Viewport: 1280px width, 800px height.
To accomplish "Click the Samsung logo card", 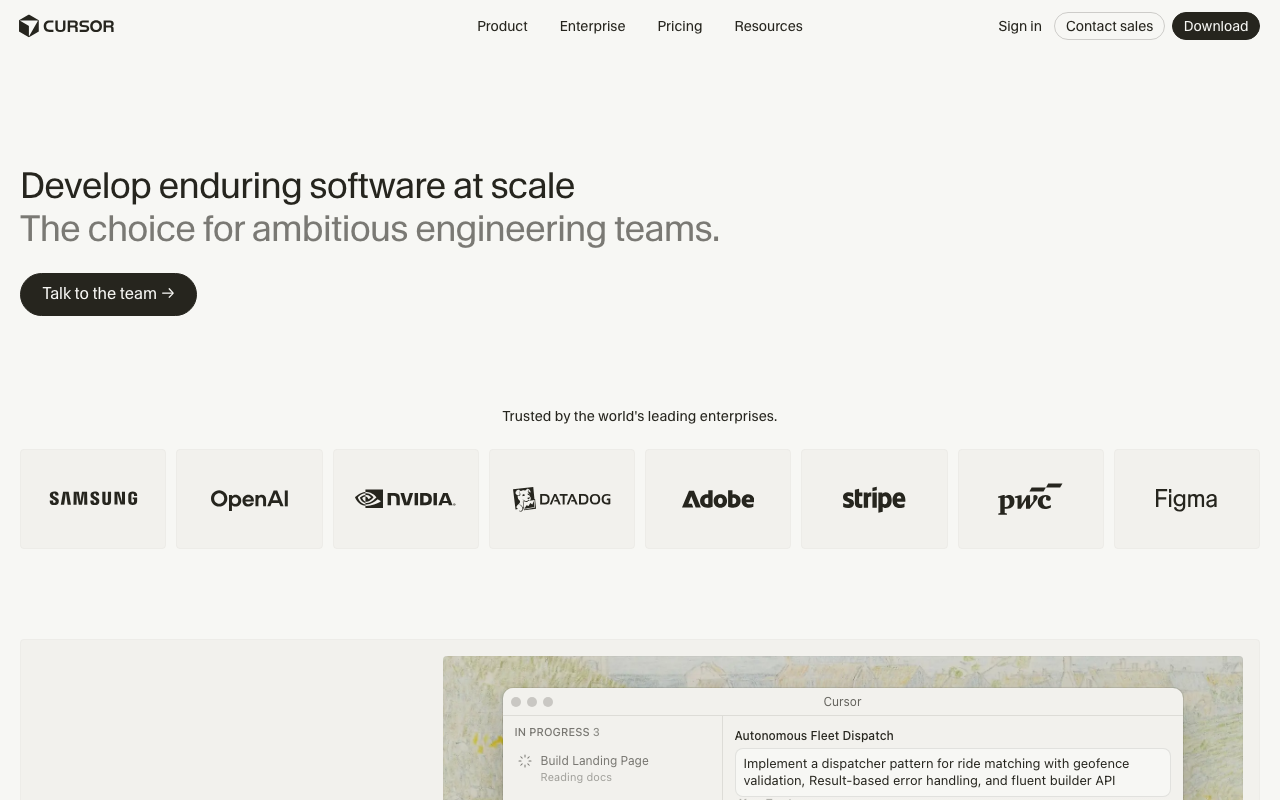I will click(x=93, y=499).
